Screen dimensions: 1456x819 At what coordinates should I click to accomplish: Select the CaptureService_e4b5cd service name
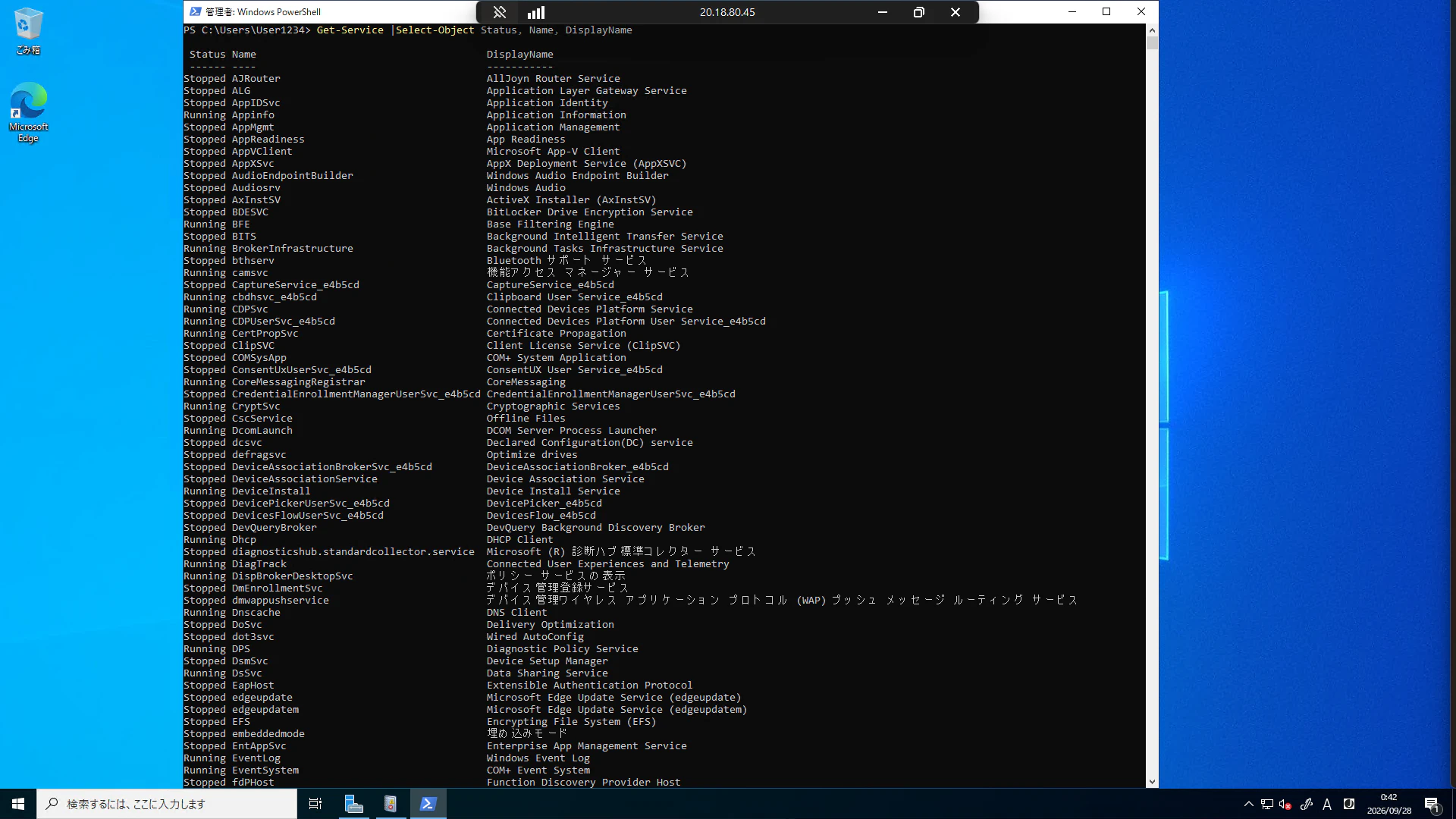(x=295, y=284)
